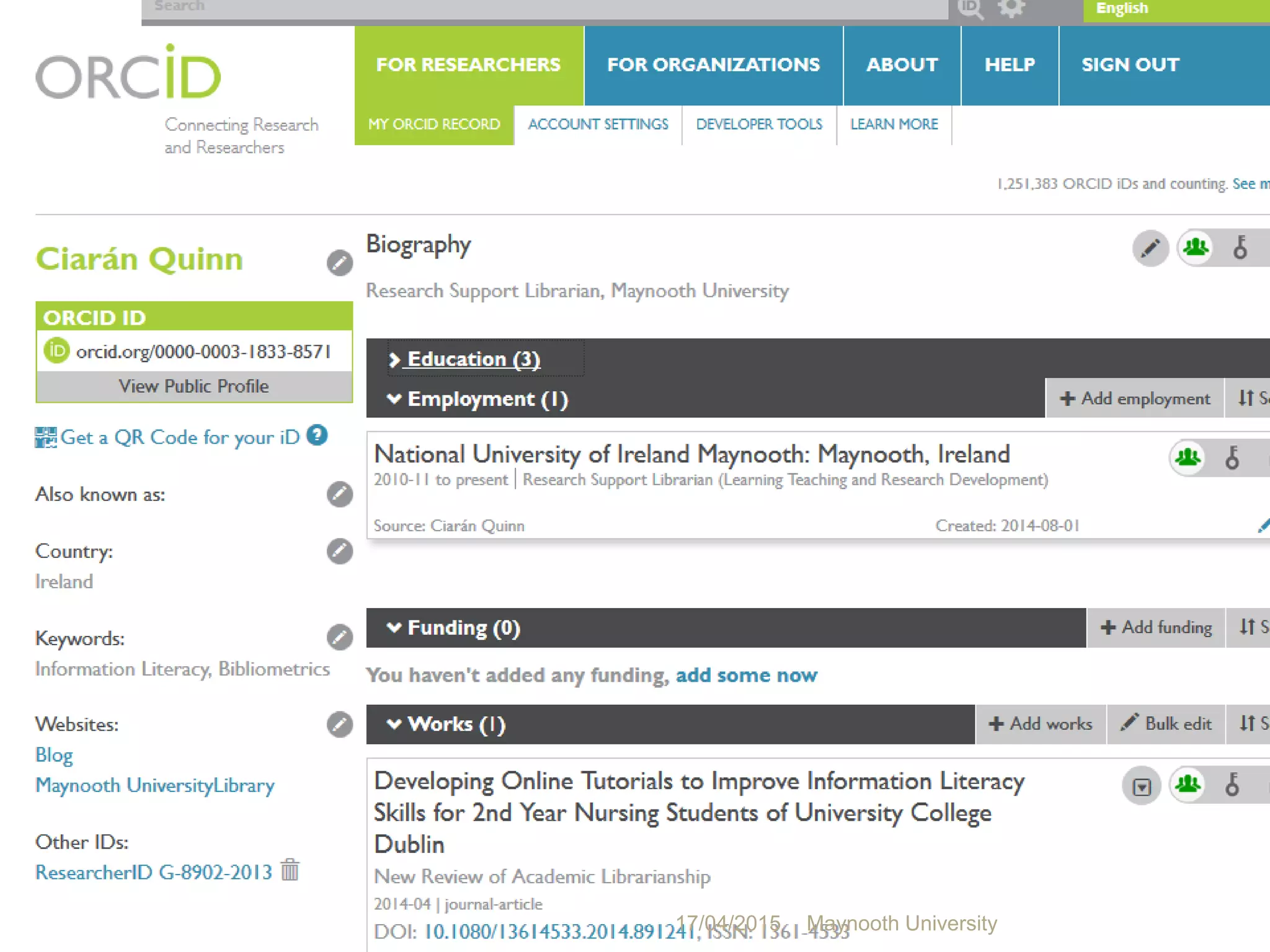1270x952 pixels.
Task: Click the orcid.org/0000-0003-1833-8571 ID text
Action: click(203, 351)
